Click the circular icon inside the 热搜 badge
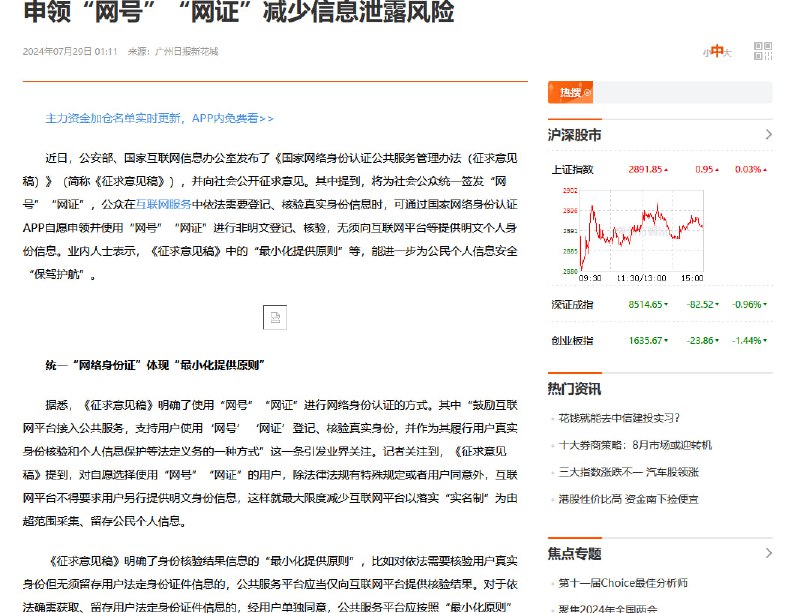Screen dimensions: 800x613 pyautogui.click(x=588, y=92)
